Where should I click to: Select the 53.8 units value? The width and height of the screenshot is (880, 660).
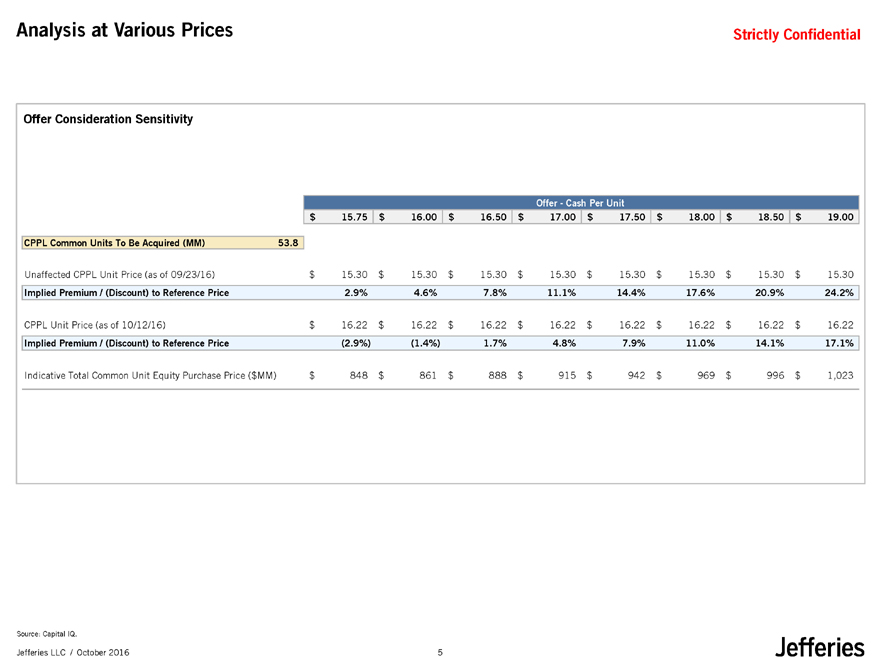[x=288, y=241]
